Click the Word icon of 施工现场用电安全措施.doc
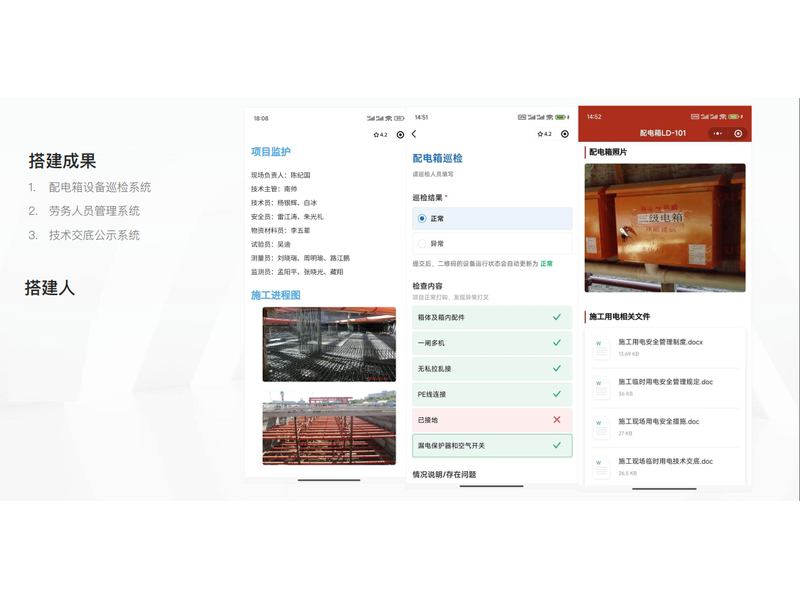Screen dimensions: 800x600 coord(601,427)
